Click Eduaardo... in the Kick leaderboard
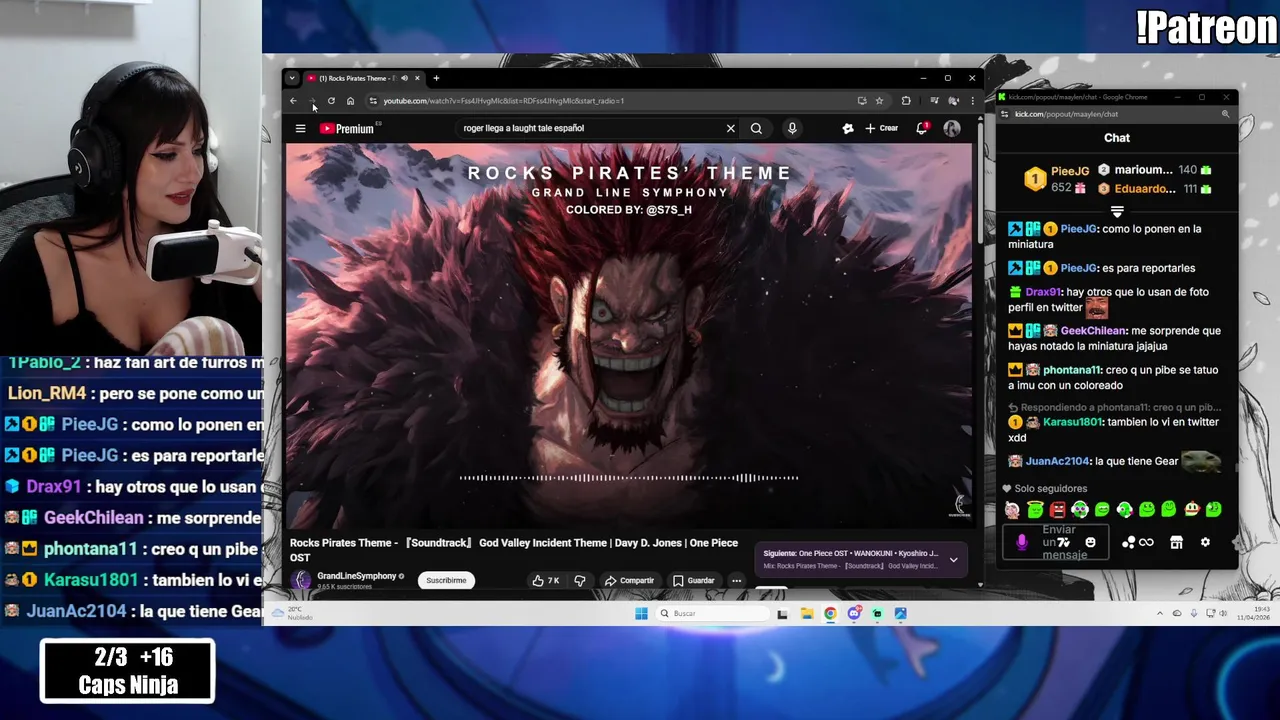The height and width of the screenshot is (720, 1280). [1144, 188]
